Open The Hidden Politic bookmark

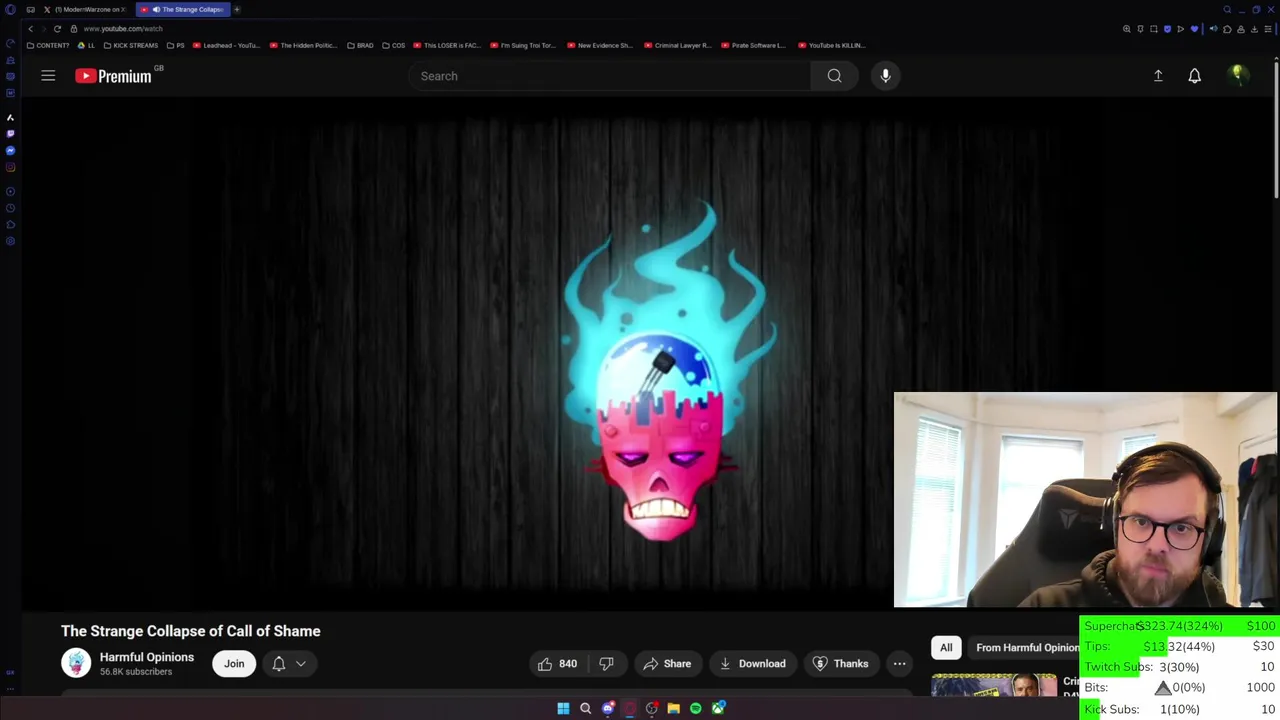point(303,45)
